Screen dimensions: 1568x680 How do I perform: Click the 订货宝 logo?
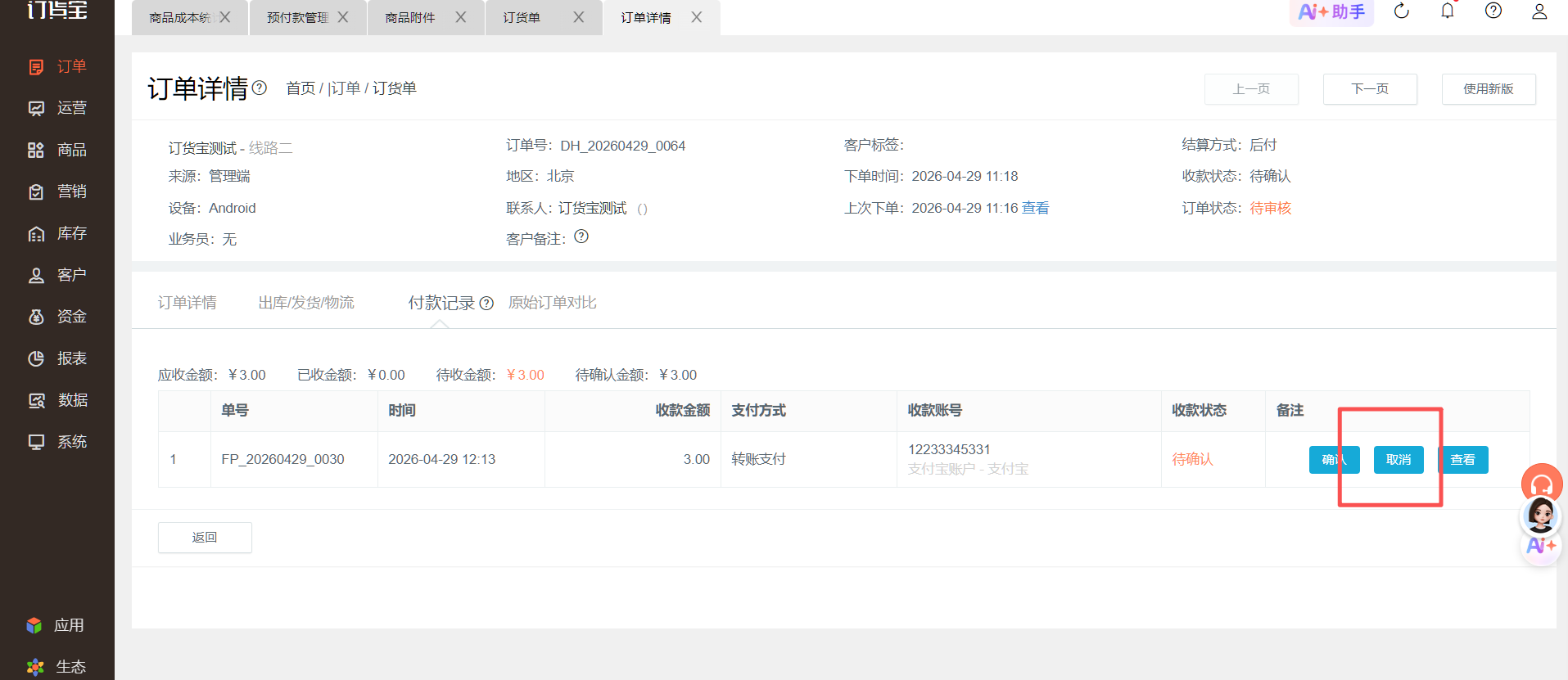coord(57,10)
